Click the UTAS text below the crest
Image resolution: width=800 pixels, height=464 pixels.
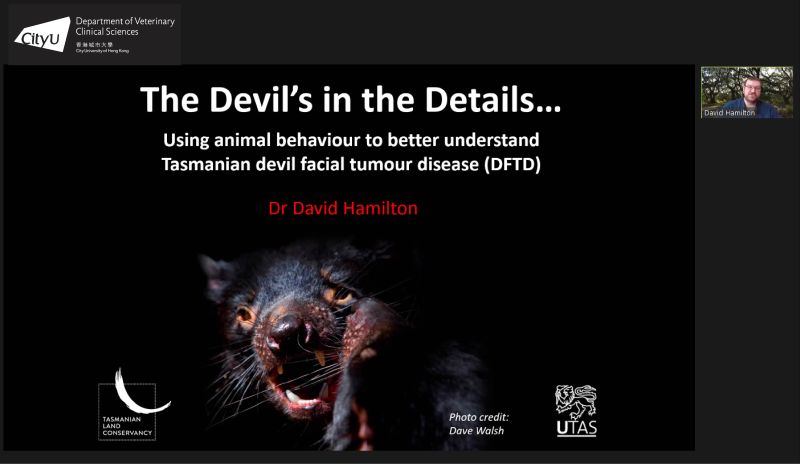coord(575,429)
